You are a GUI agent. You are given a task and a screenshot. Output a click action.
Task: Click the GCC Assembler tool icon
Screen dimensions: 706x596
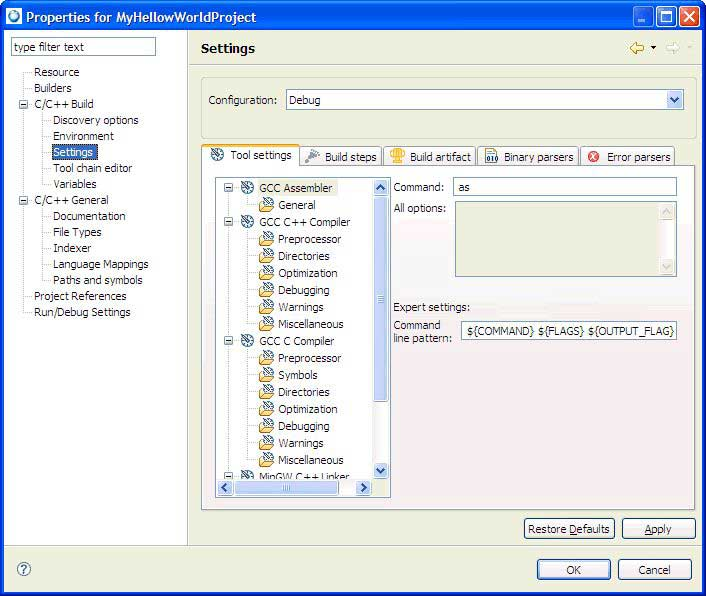coord(247,188)
